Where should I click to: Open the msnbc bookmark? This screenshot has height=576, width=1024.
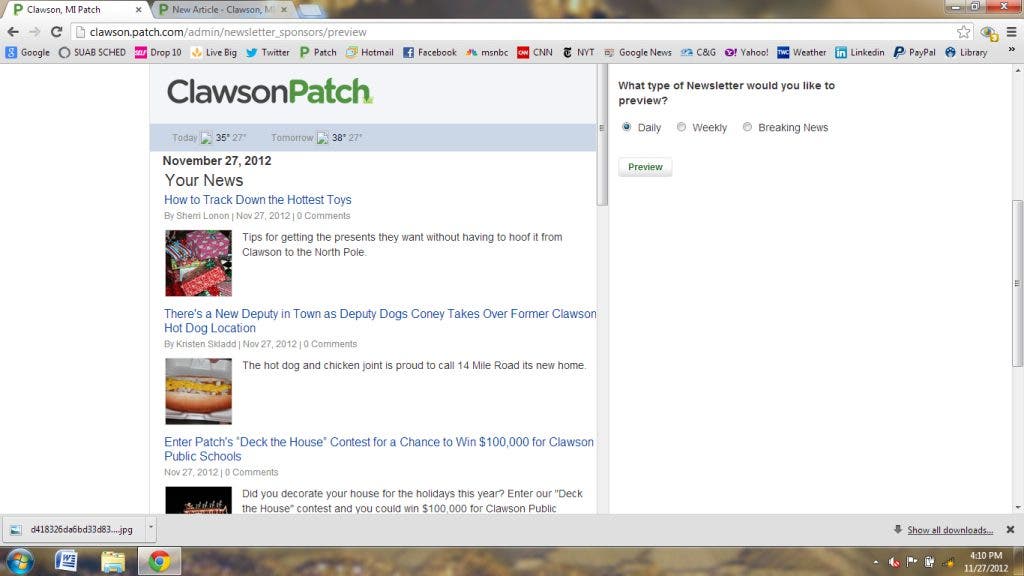[487, 52]
